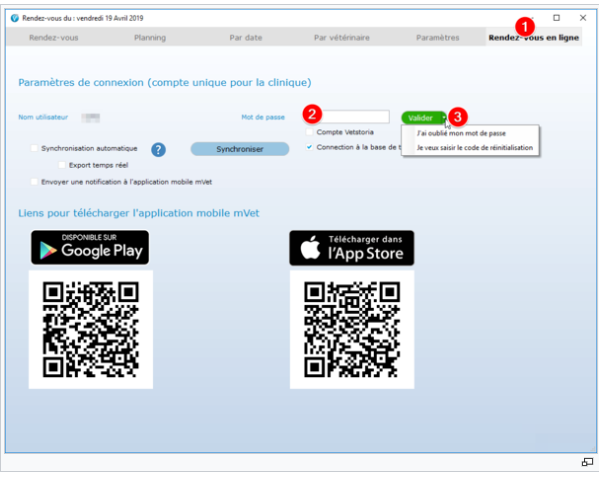Click the Synchroniser button

(240, 149)
